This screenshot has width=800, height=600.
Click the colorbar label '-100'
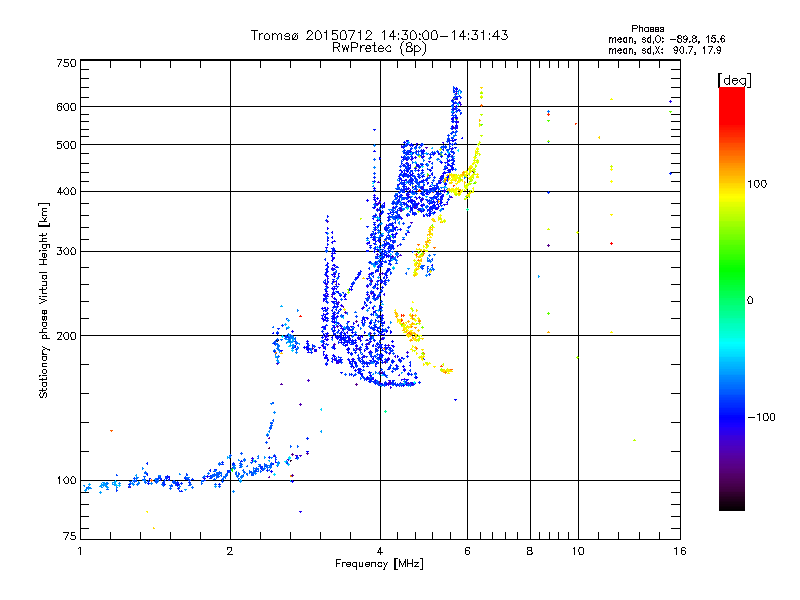[761, 417]
